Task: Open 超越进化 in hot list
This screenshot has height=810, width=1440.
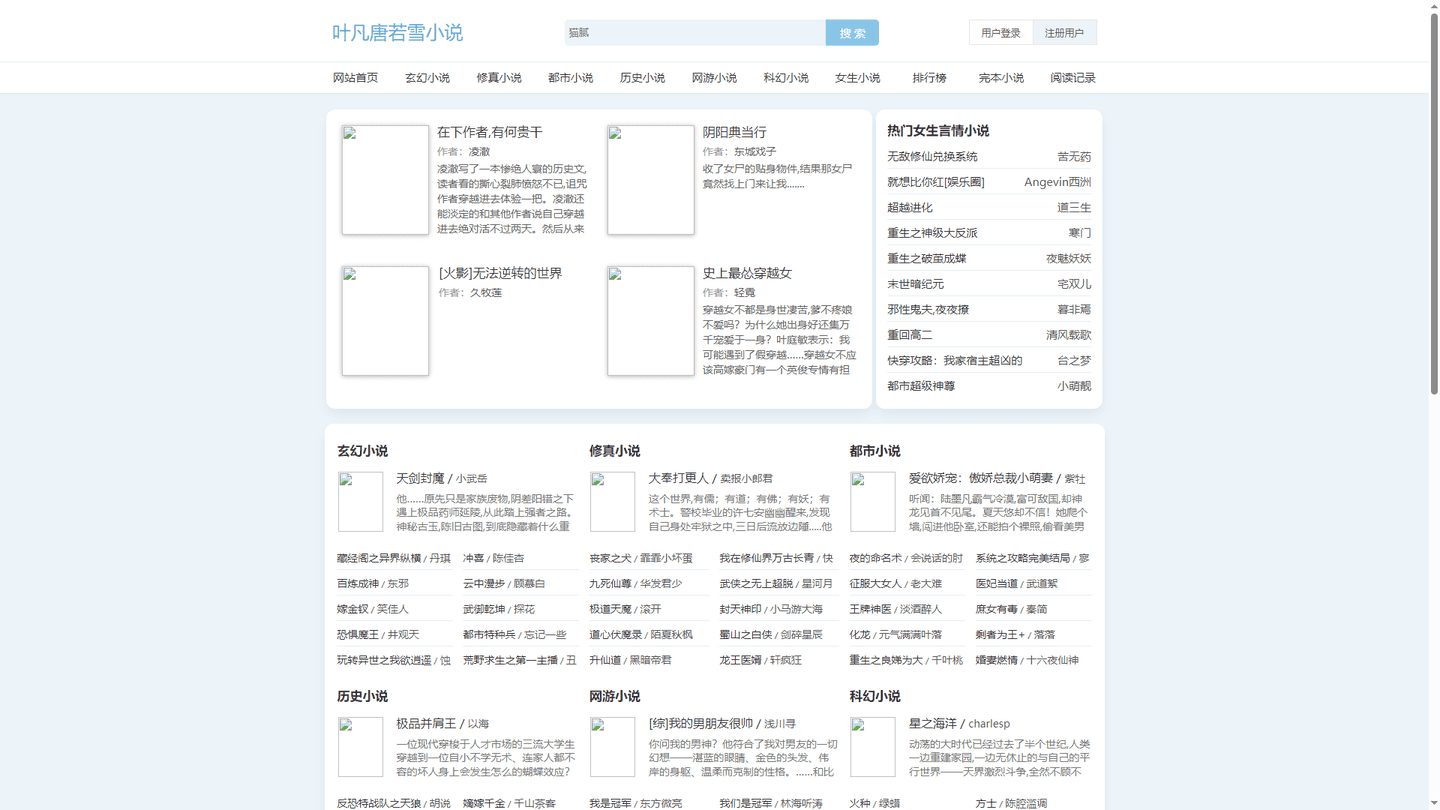Action: click(910, 208)
